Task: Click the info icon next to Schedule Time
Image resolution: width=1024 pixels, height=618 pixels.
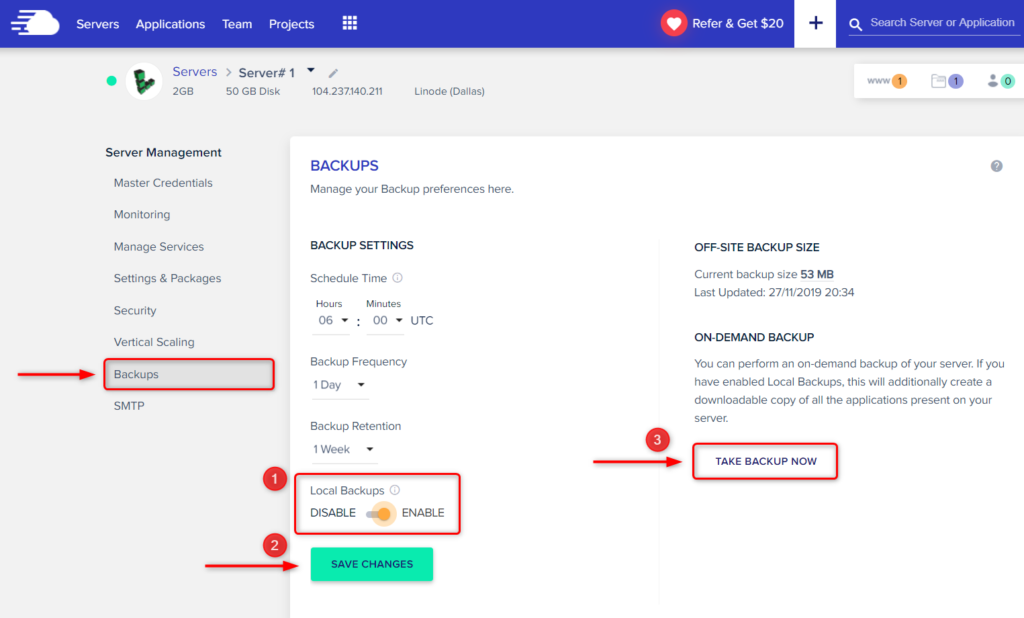Action: point(396,278)
